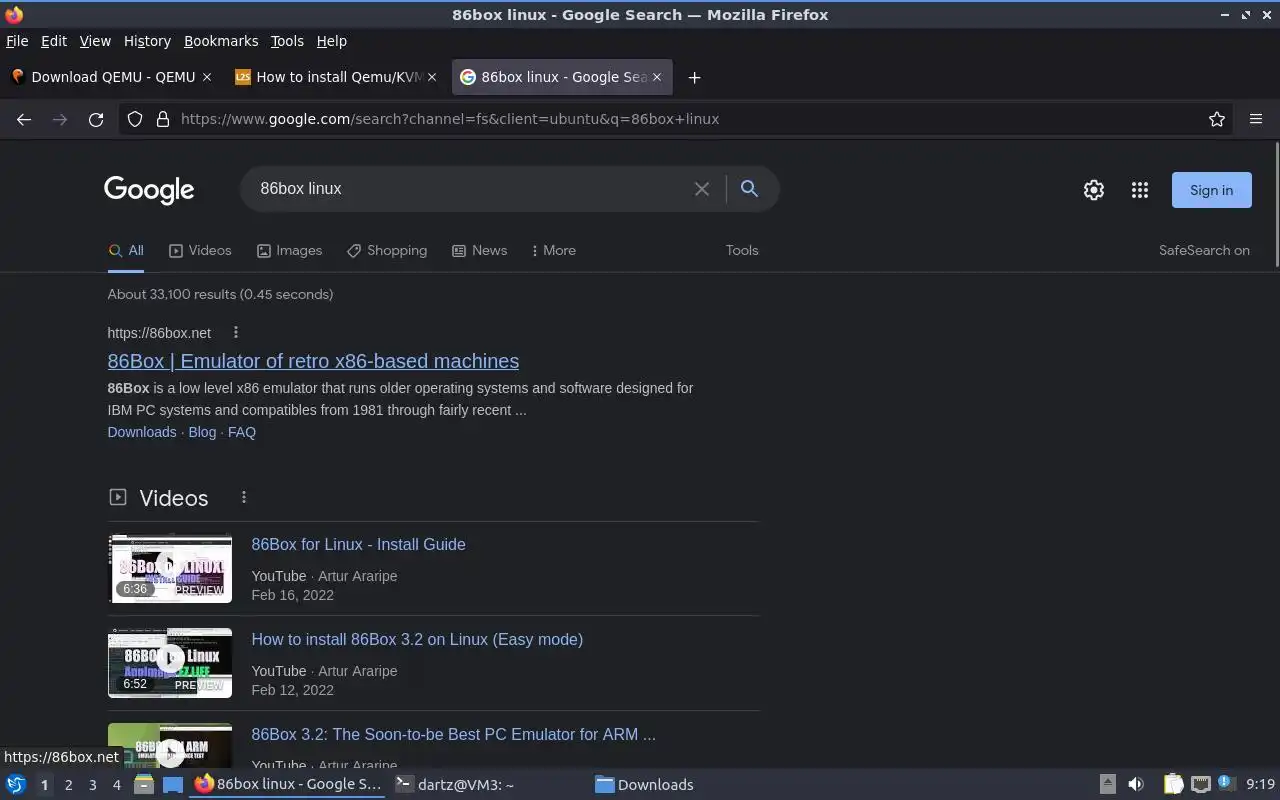Open options beside Videos heading
1280x800 pixels.
(x=243, y=497)
